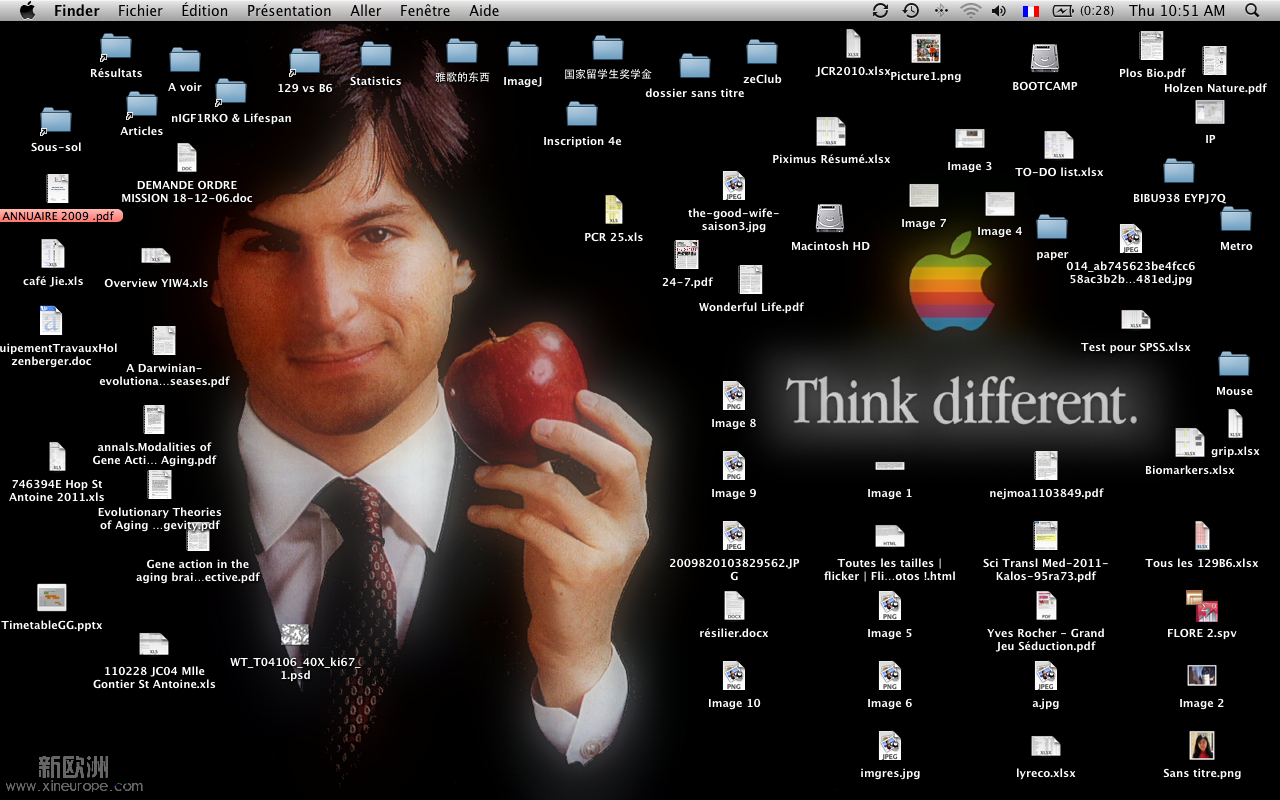Select the JCR2010.xlsx file
1280x800 pixels.
coord(853,45)
